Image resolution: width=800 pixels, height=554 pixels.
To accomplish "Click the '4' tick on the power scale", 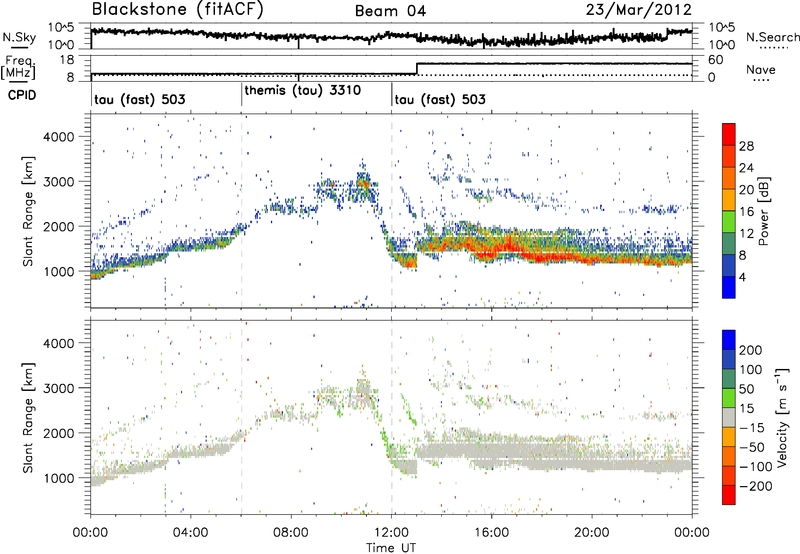I will [x=743, y=277].
